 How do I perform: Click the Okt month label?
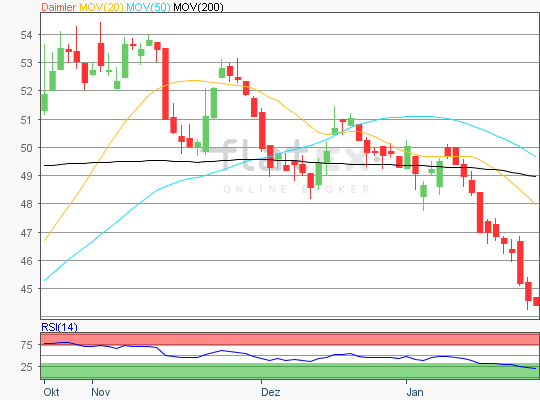[x=51, y=392]
